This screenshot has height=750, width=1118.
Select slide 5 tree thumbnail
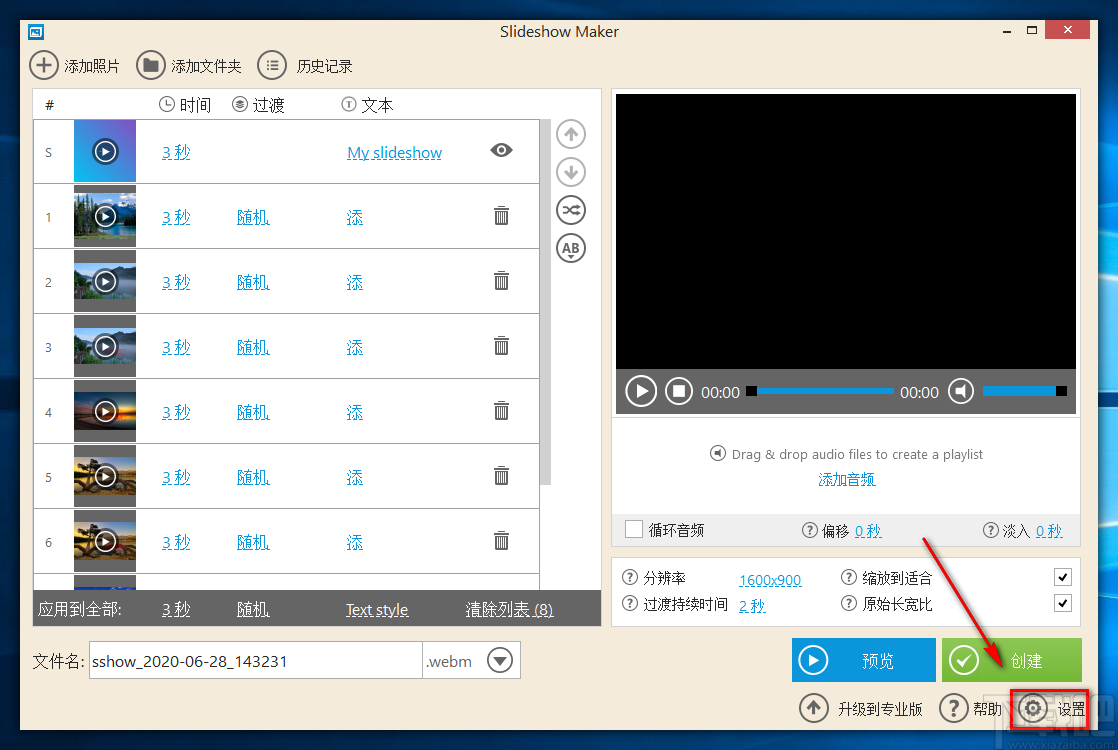105,476
